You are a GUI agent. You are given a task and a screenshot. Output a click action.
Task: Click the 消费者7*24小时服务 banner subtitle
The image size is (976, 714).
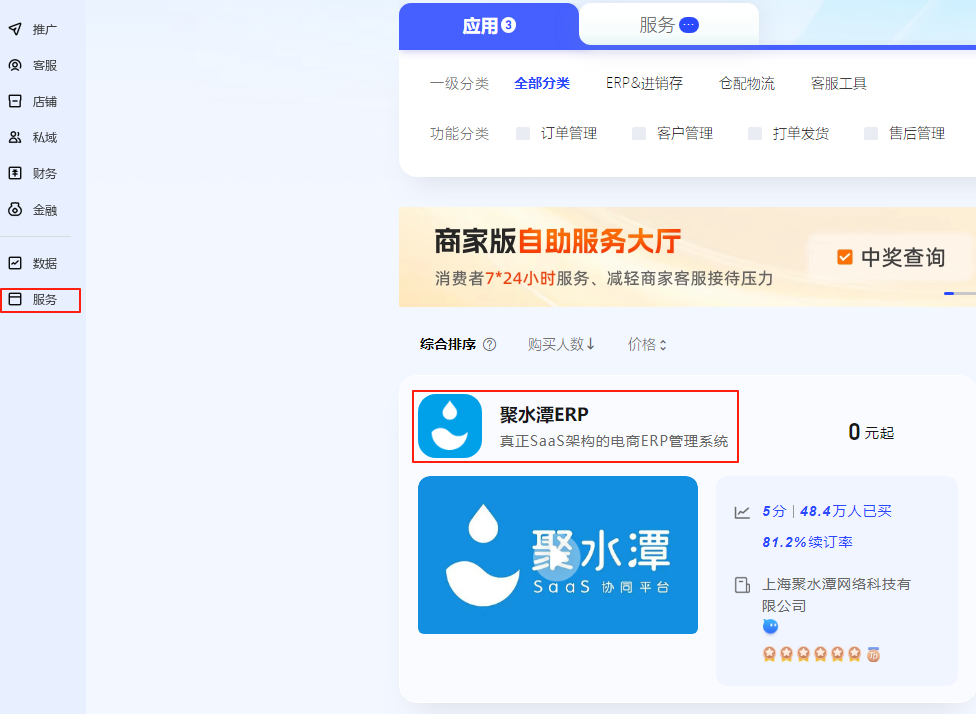click(604, 278)
